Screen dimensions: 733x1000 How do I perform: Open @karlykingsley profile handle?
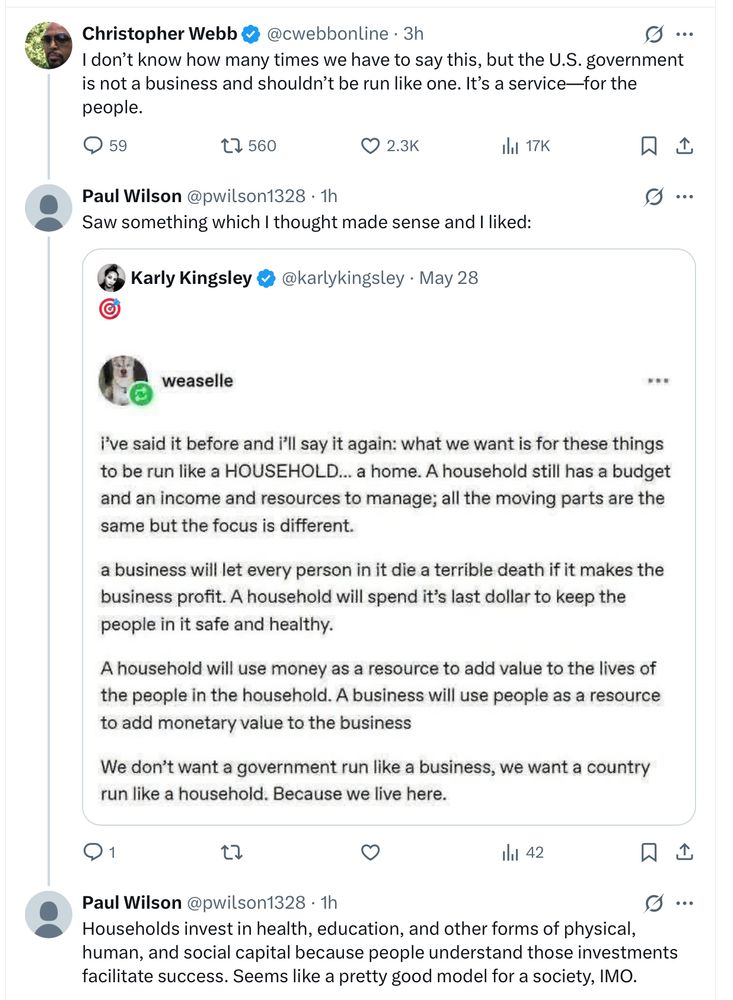click(343, 278)
